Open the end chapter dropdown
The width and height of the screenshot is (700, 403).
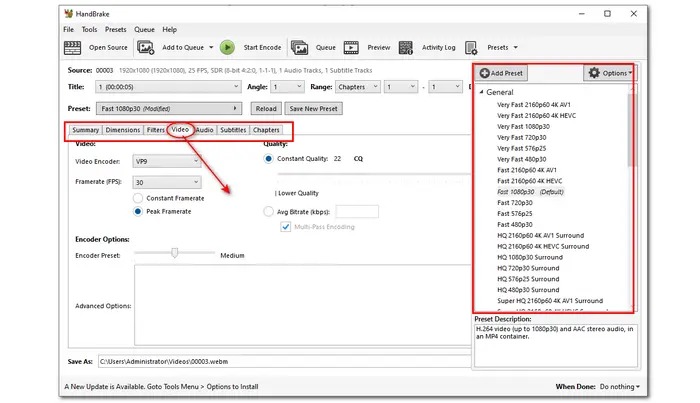click(x=445, y=87)
